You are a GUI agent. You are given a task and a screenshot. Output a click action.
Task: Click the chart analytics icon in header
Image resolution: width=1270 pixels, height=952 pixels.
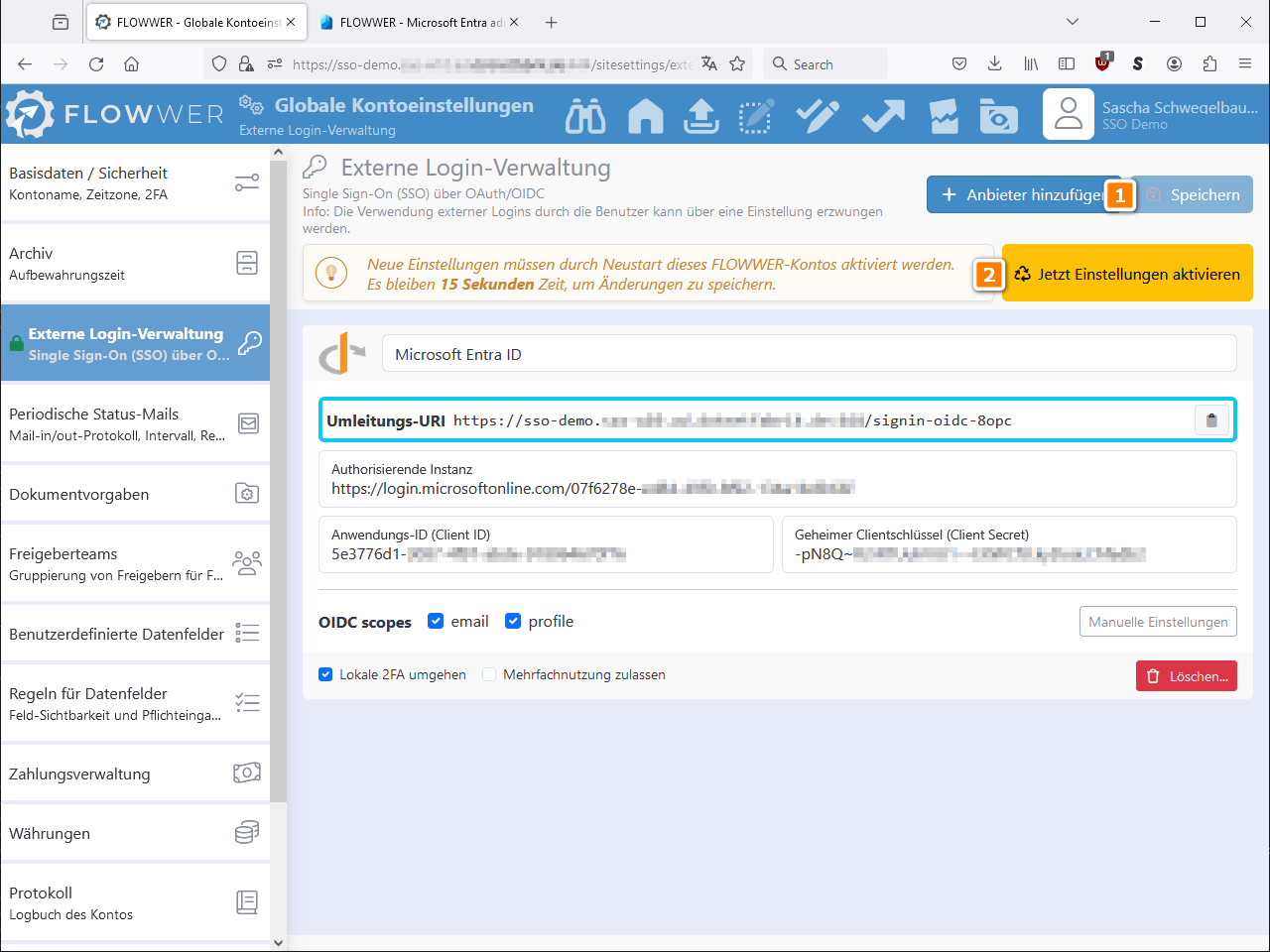point(943,116)
